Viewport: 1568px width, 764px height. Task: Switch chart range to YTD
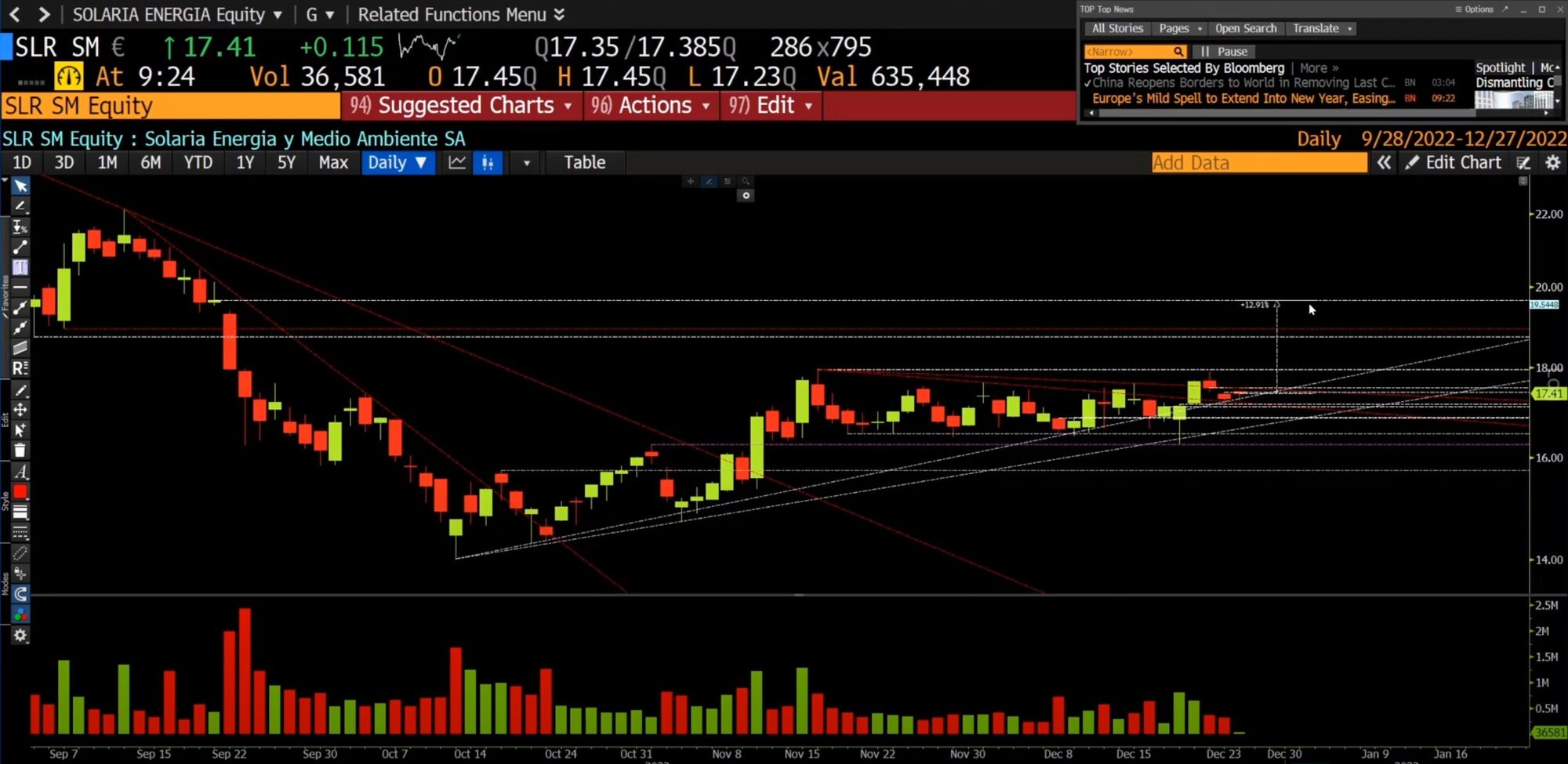coord(198,162)
